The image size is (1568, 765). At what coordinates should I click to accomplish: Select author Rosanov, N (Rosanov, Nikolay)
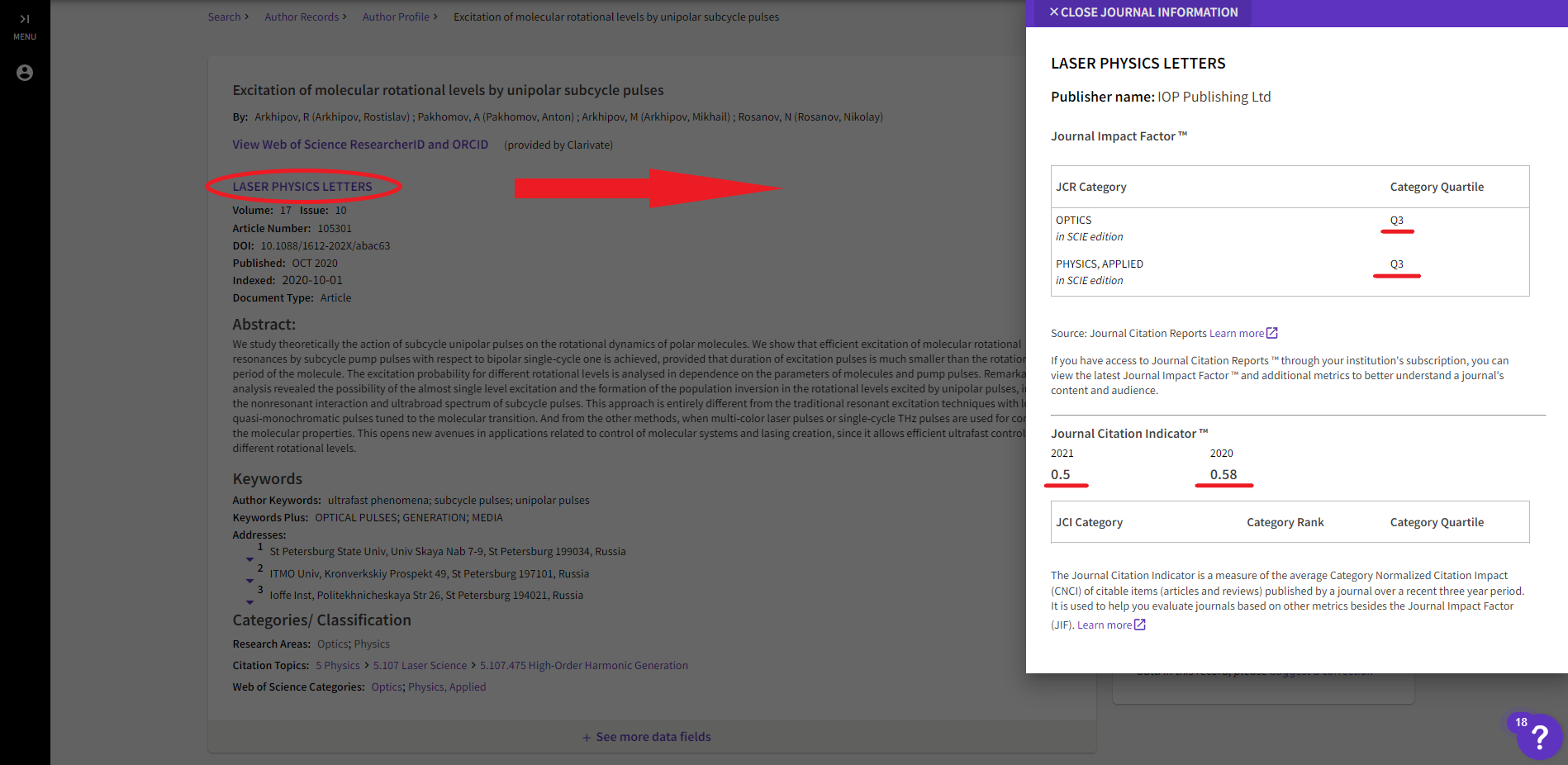click(810, 117)
